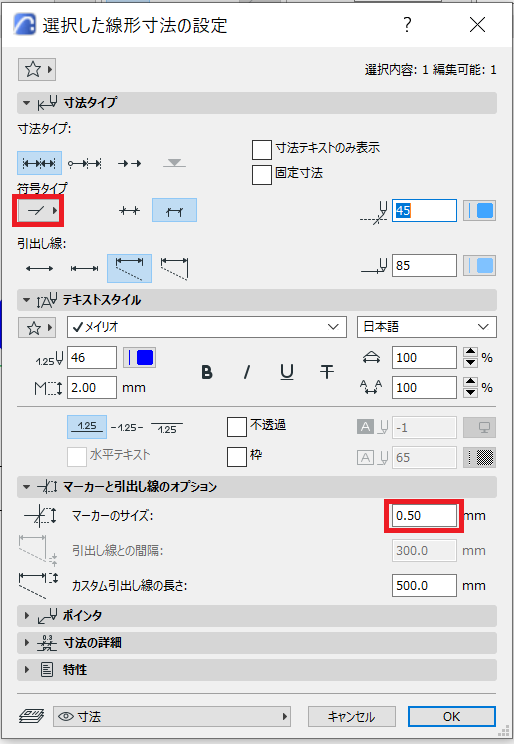Enable 寸法テキストのみ表示 checkbox
This screenshot has width=514, height=744.
tap(262, 149)
